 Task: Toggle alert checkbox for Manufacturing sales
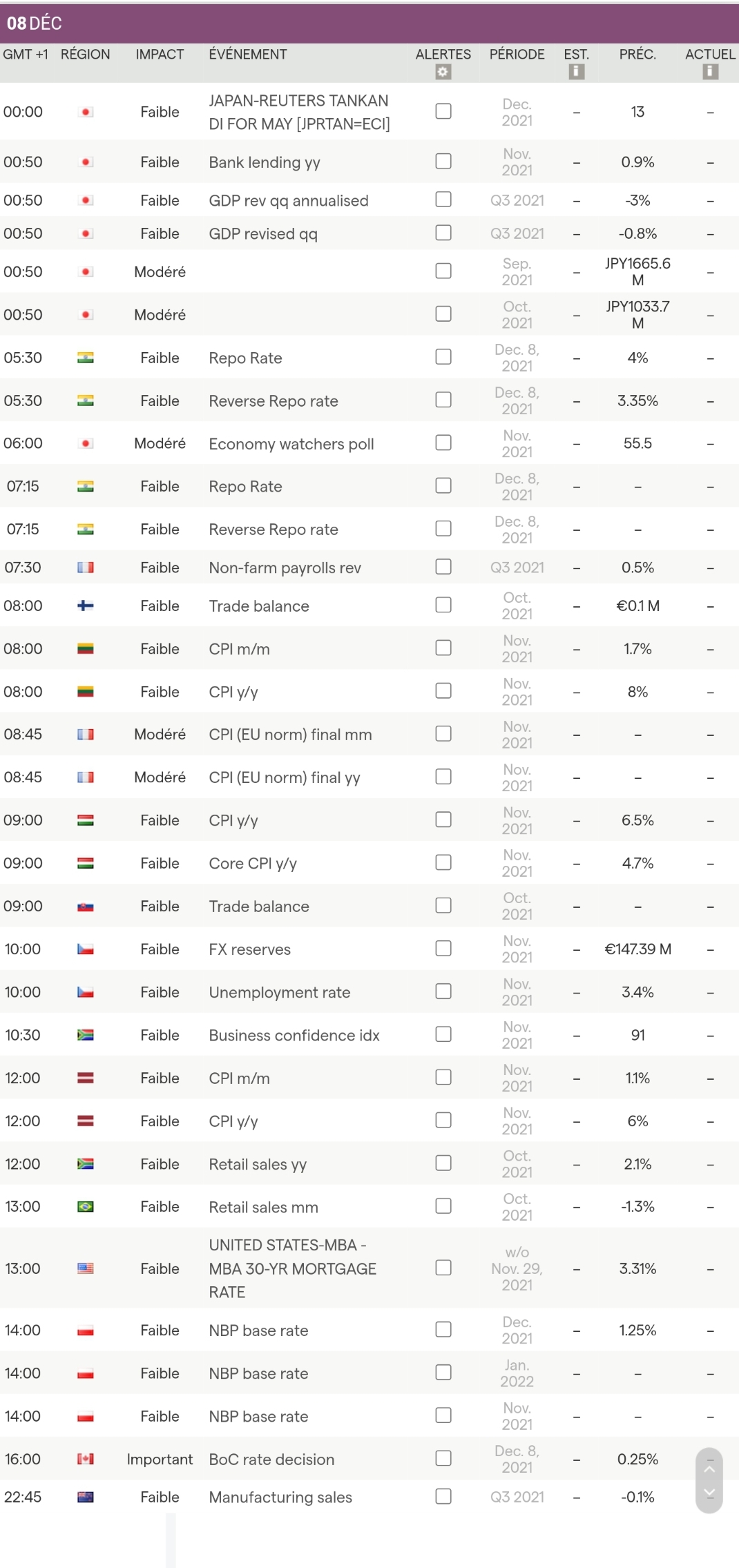tap(443, 1496)
